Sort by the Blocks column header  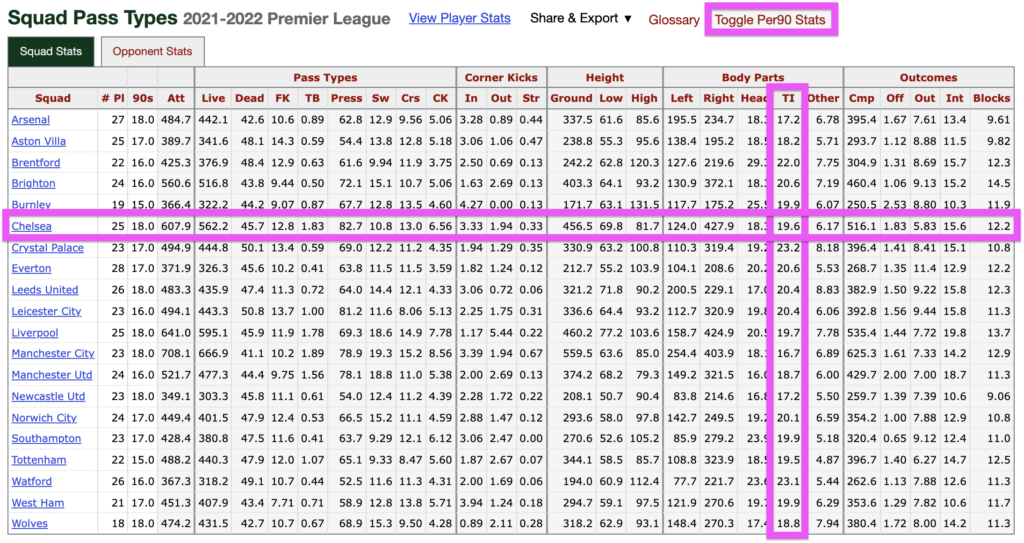991,98
